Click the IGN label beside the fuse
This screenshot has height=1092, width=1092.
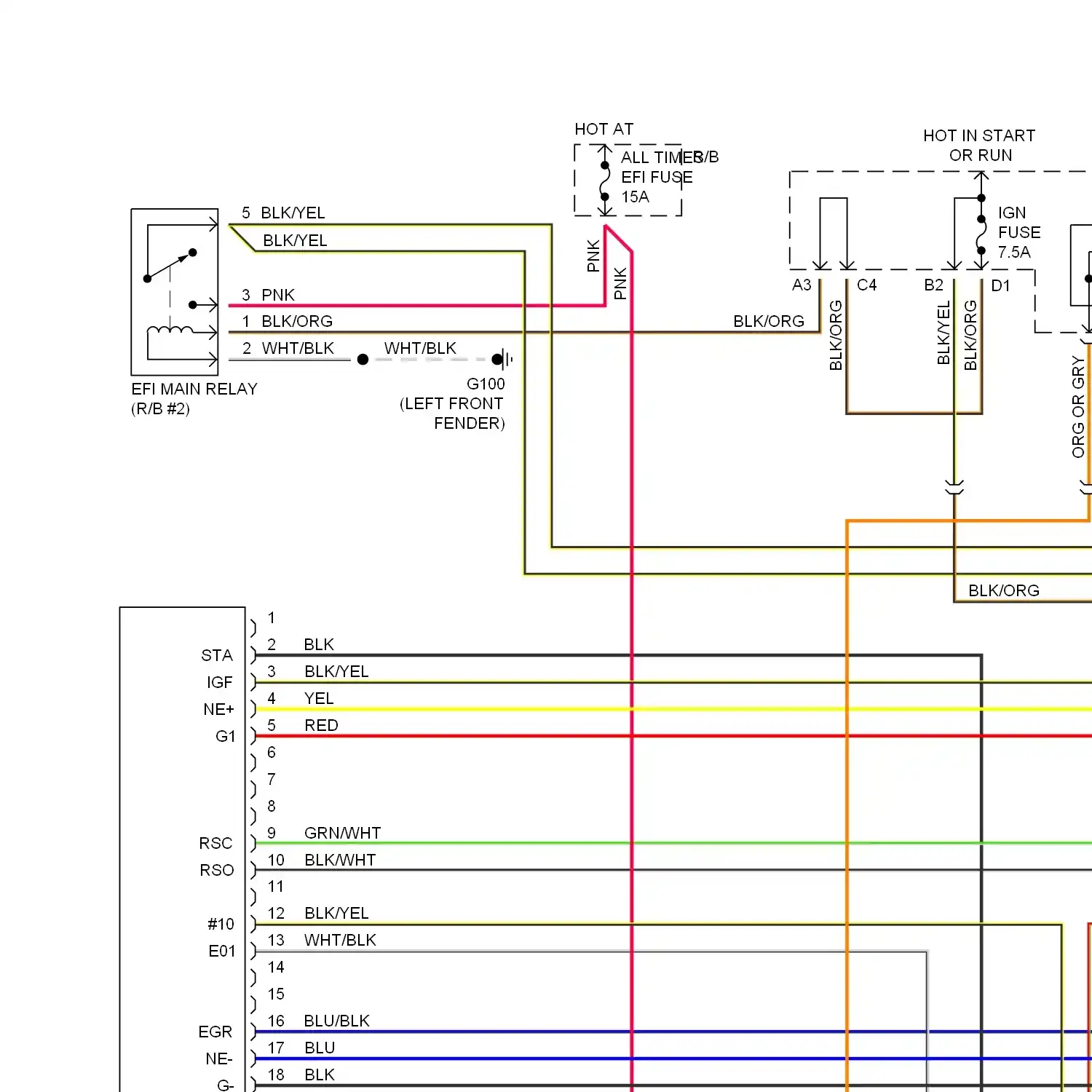coord(1012,213)
